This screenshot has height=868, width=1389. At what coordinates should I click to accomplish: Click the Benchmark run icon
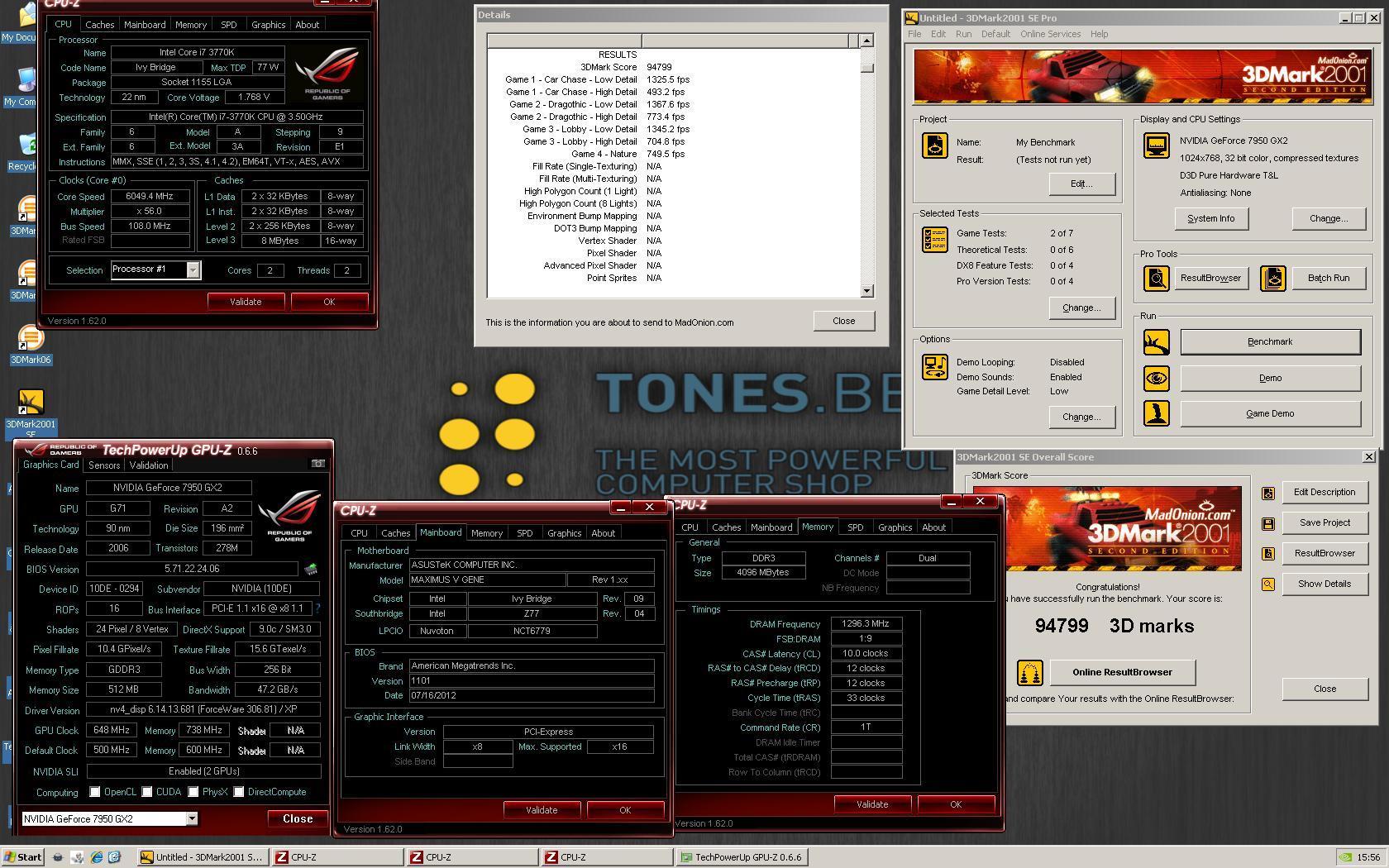click(1156, 341)
